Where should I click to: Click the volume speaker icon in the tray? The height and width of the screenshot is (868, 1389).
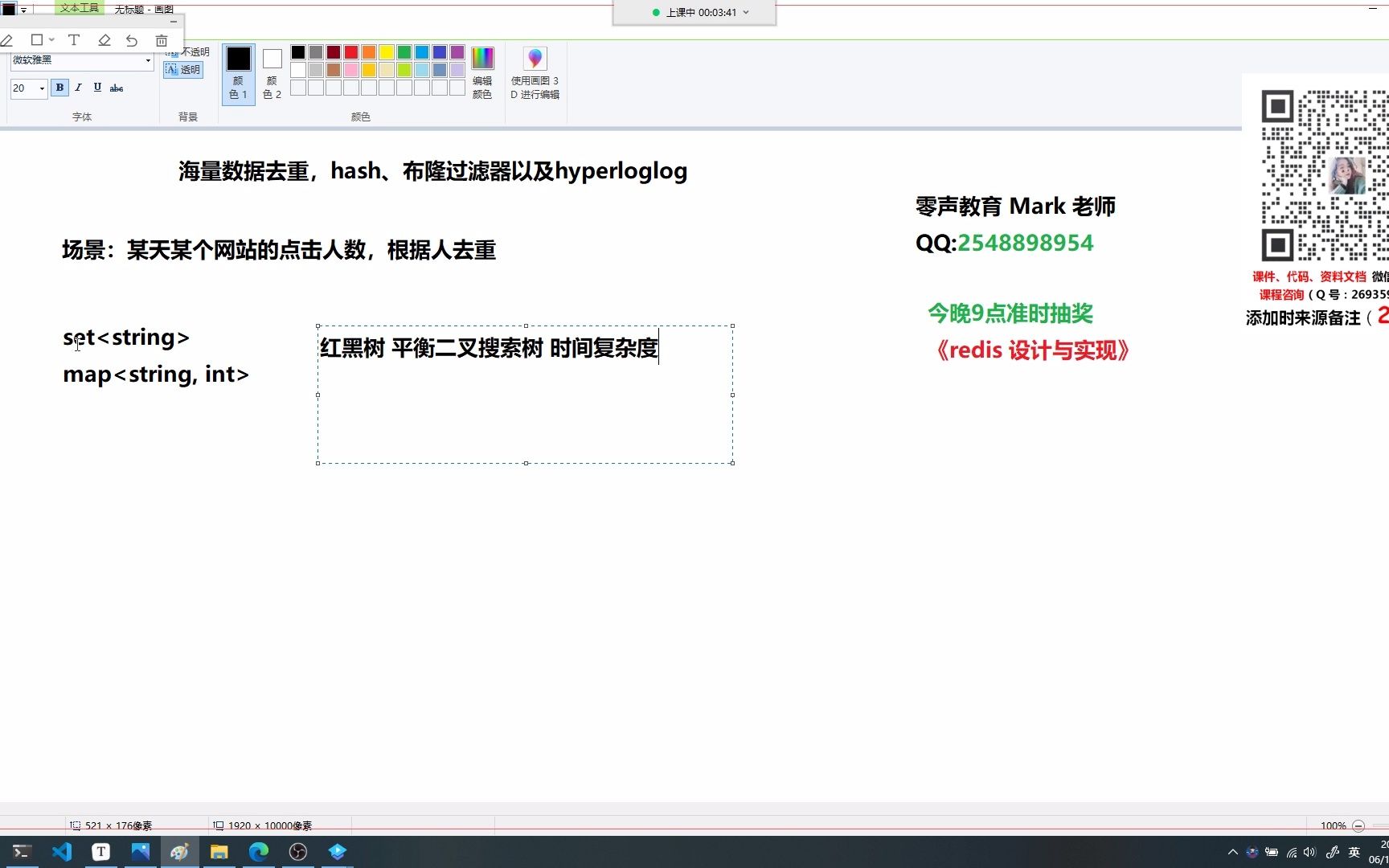1309,852
